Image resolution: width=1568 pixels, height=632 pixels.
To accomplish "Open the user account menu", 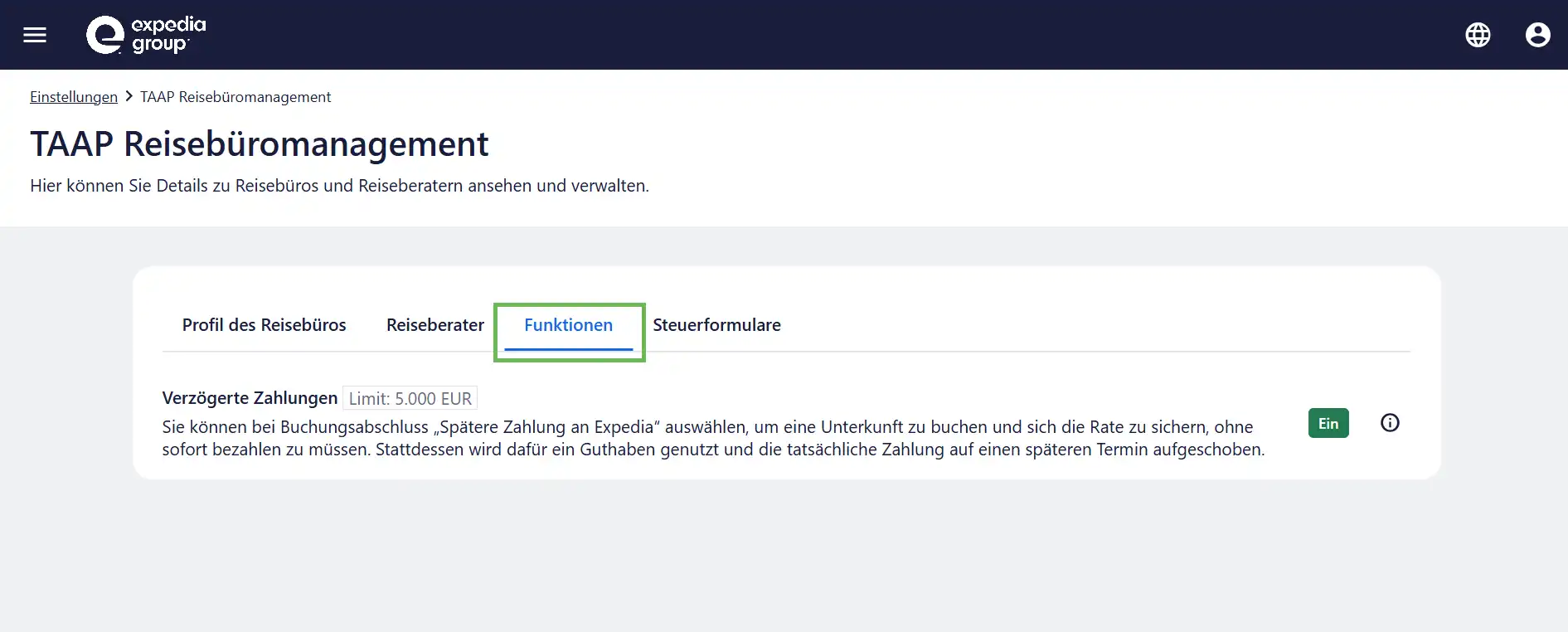I will coord(1537,35).
